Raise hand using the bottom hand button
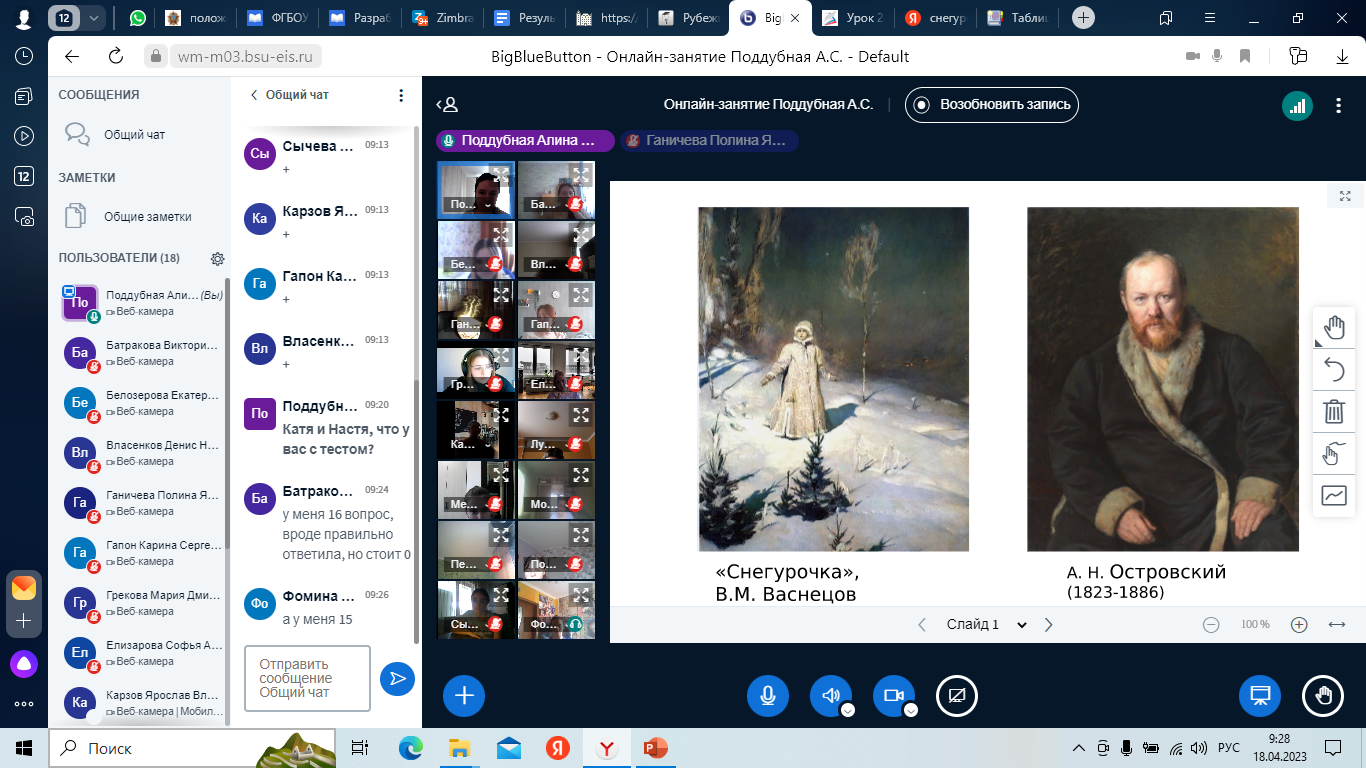The width and height of the screenshot is (1366, 768). (x=1323, y=696)
